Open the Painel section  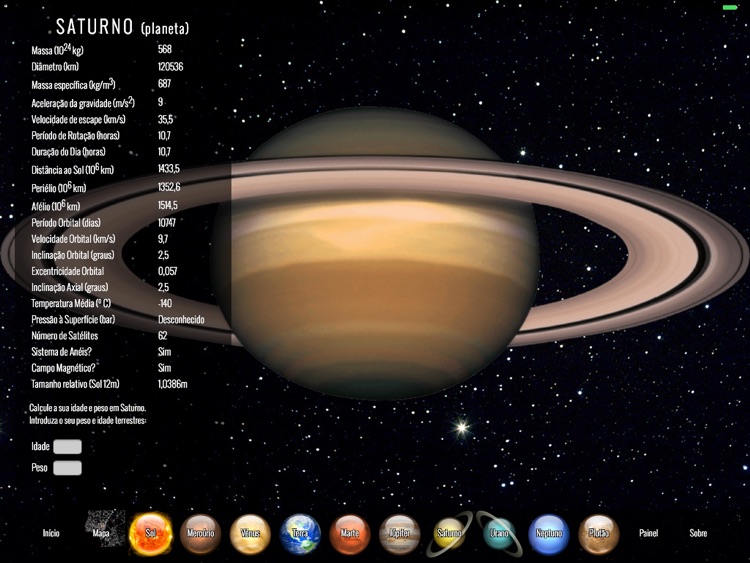tap(648, 533)
